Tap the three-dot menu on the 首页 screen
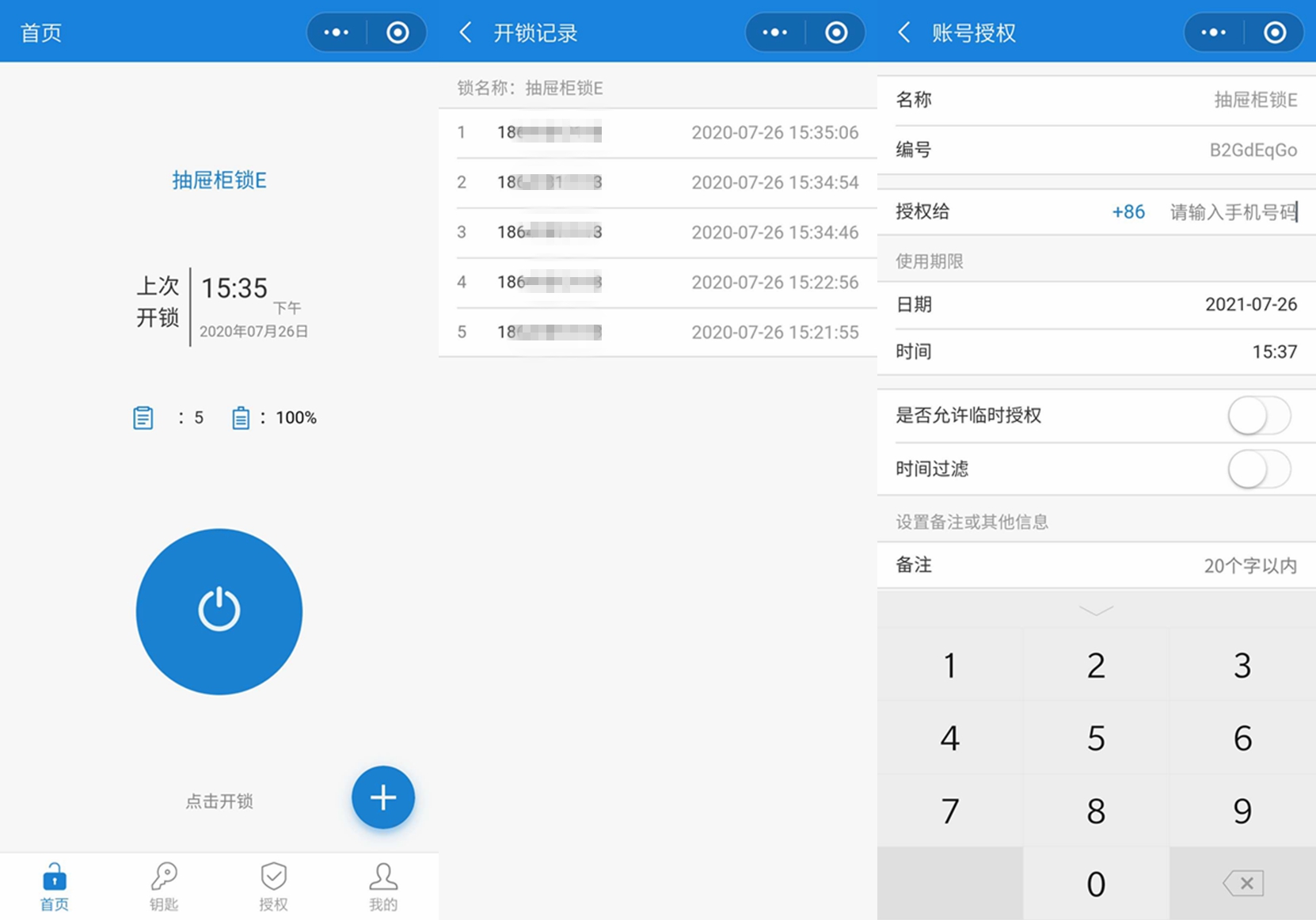This screenshot has width=1316, height=920. 336,32
